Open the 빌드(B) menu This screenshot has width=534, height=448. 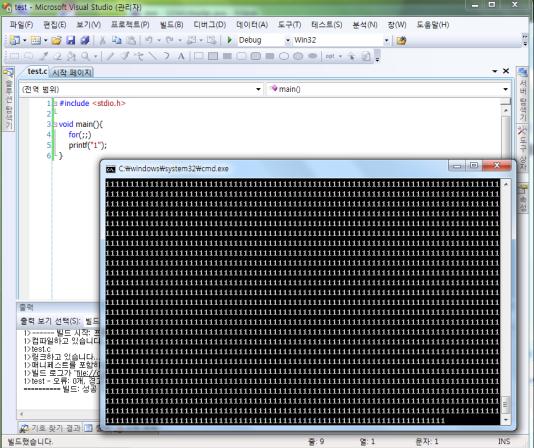click(x=171, y=25)
